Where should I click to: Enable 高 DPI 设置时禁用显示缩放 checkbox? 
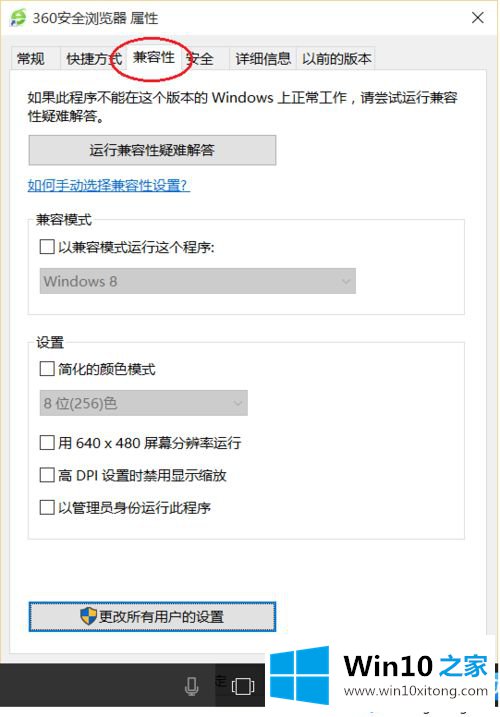(x=47, y=475)
